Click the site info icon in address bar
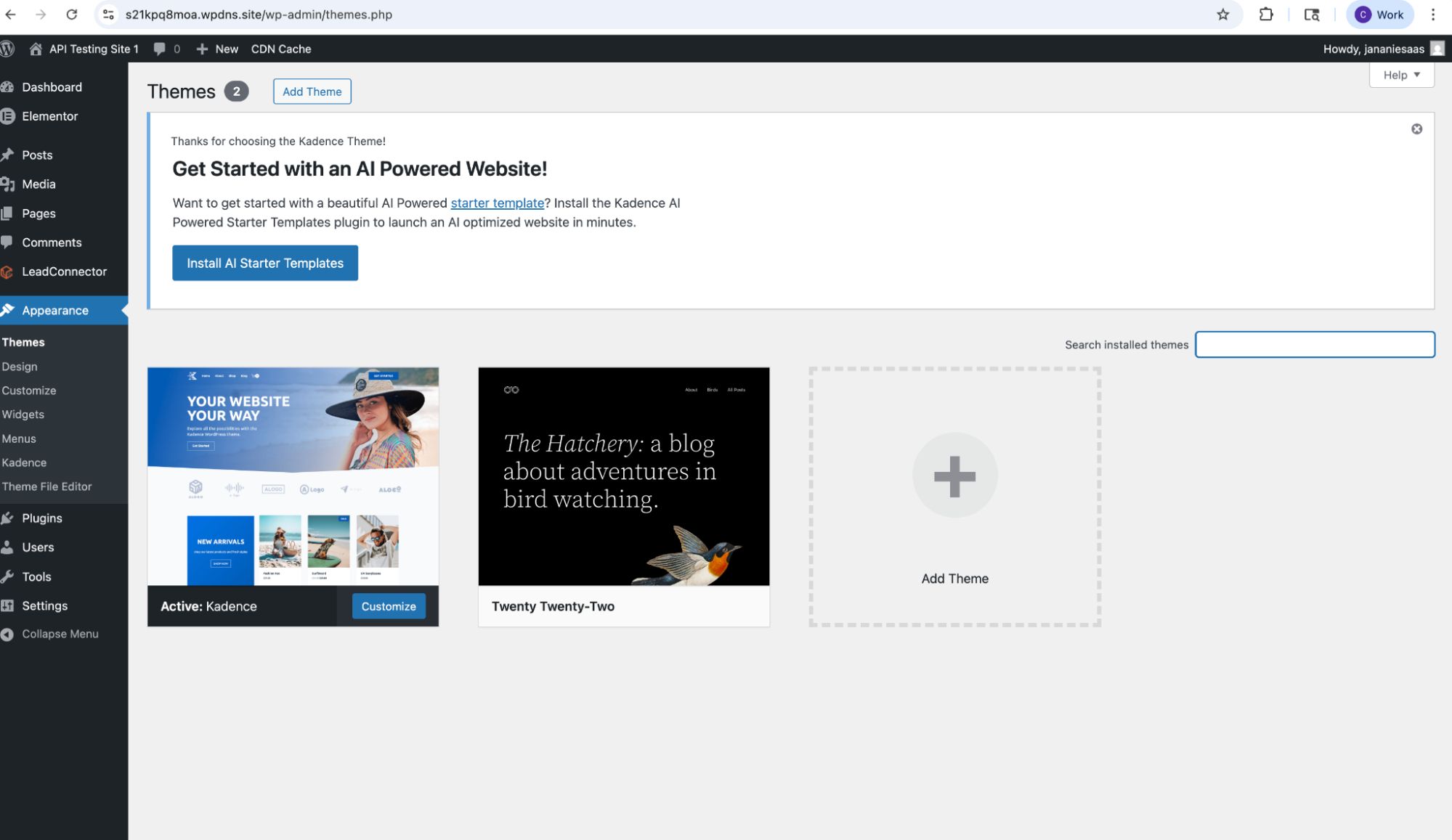Image resolution: width=1452 pixels, height=840 pixels. (108, 15)
